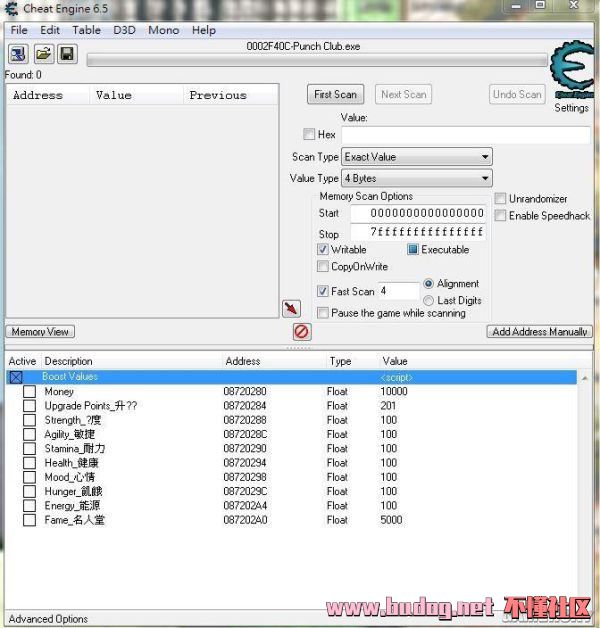Open Memory View button
The width and height of the screenshot is (600, 628).
40,332
